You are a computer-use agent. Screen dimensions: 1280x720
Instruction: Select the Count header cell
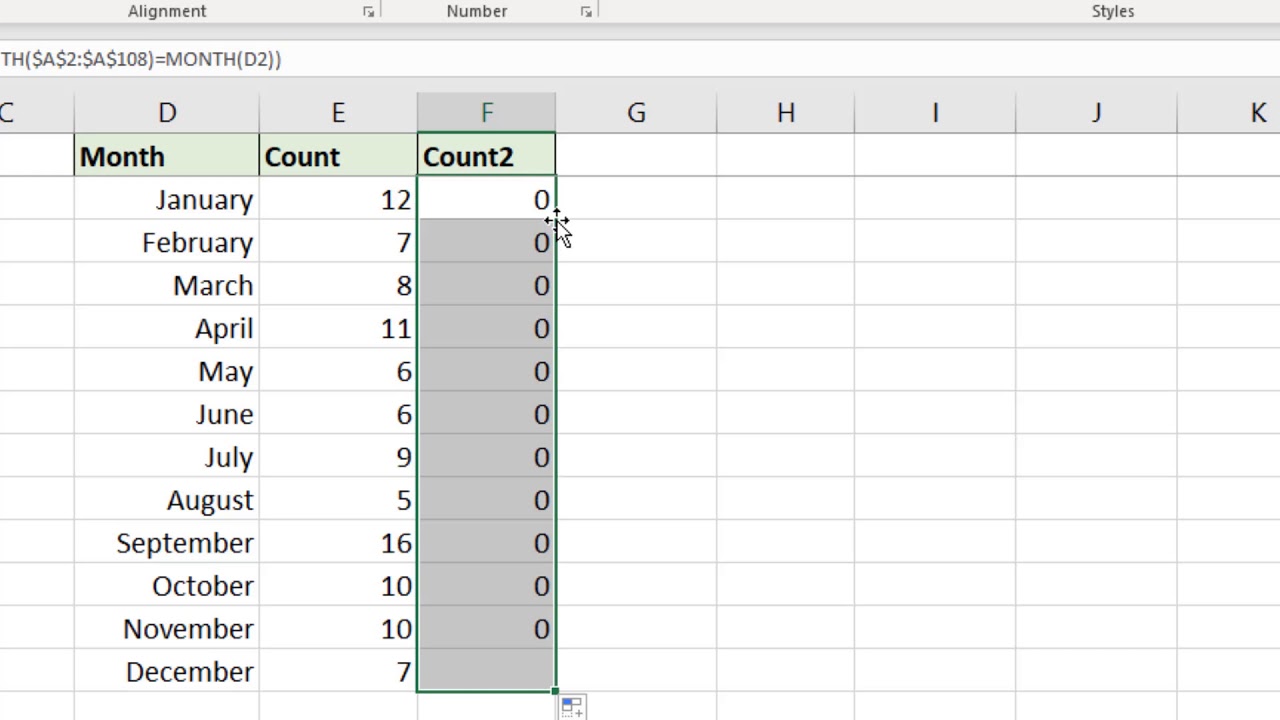[338, 157]
